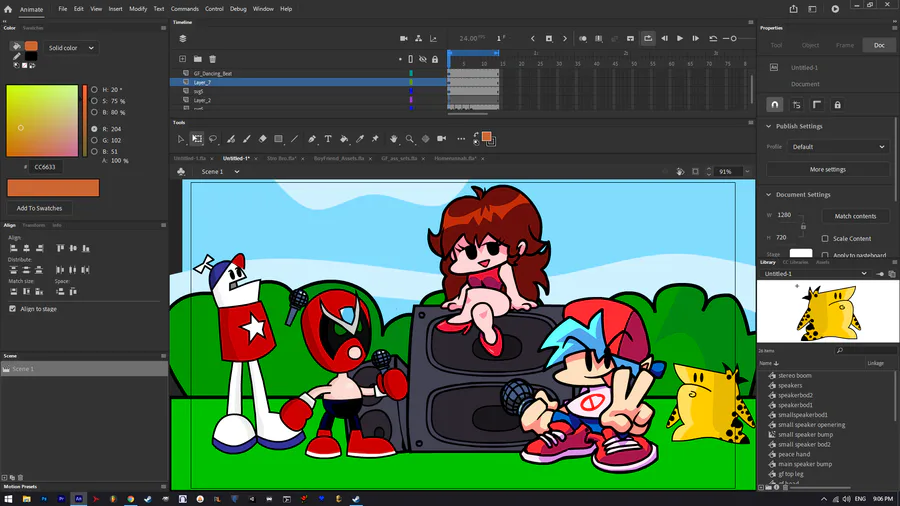Insert keyframe using the timeline center button
This screenshot has width=900, height=506.
coord(549,38)
